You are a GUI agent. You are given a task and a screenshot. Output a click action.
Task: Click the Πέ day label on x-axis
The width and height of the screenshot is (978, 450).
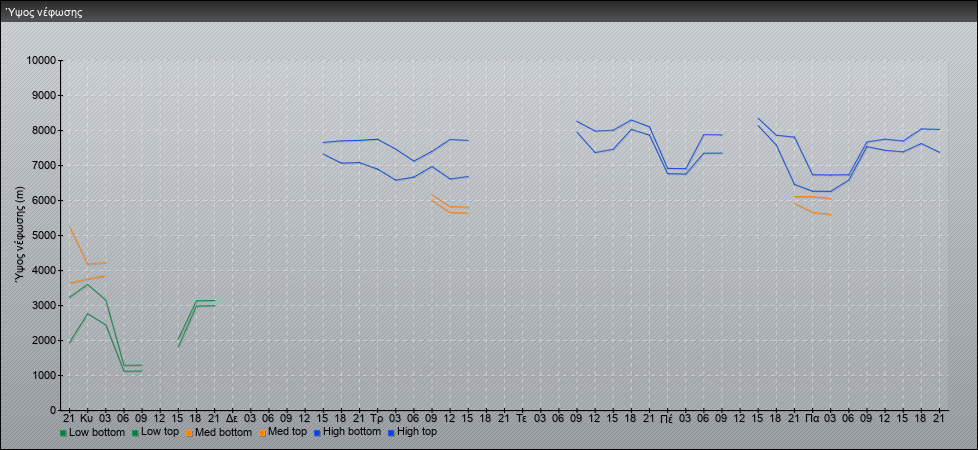tap(666, 418)
